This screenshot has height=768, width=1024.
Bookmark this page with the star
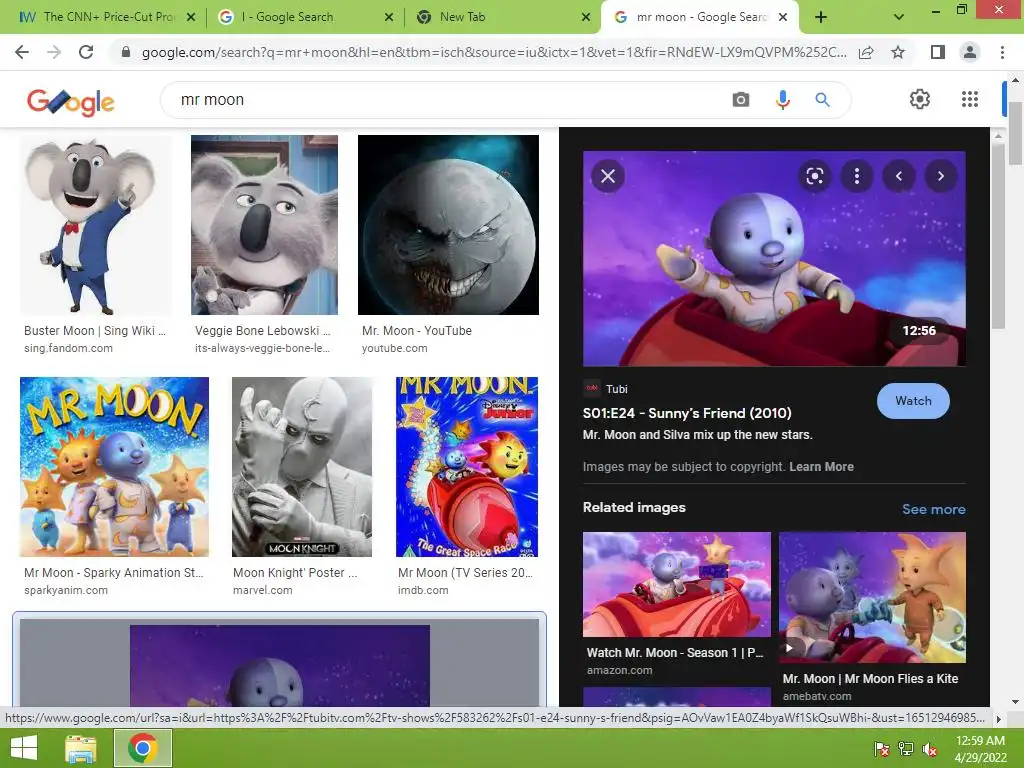pos(898,52)
